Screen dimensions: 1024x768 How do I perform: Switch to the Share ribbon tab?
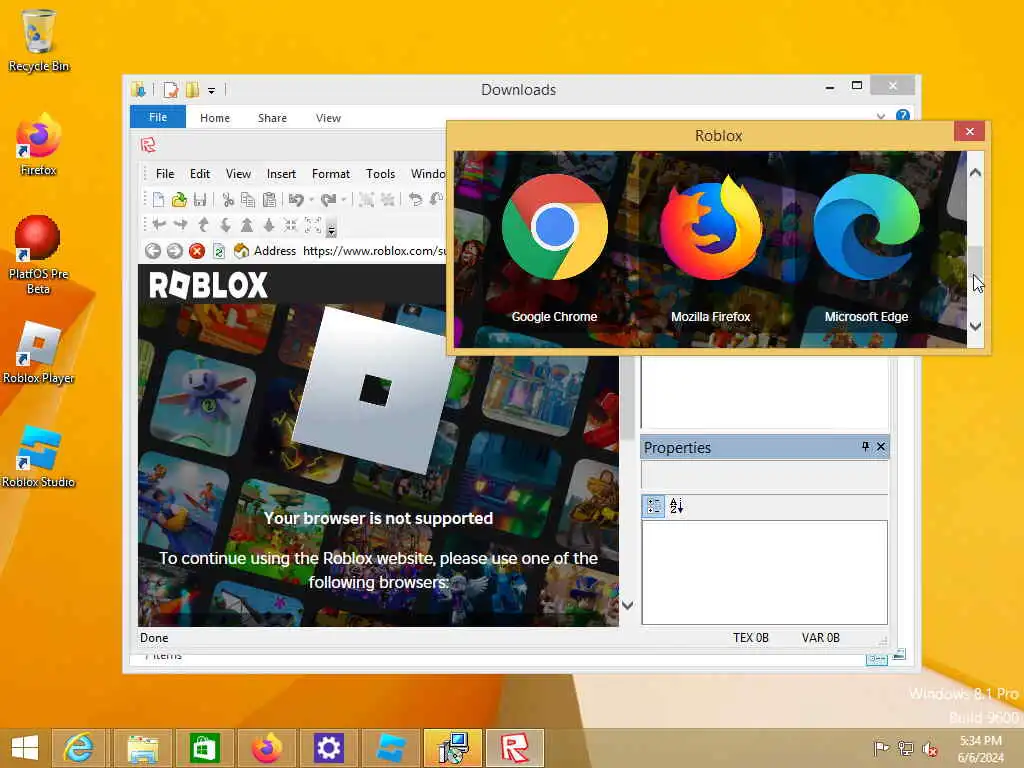272,118
